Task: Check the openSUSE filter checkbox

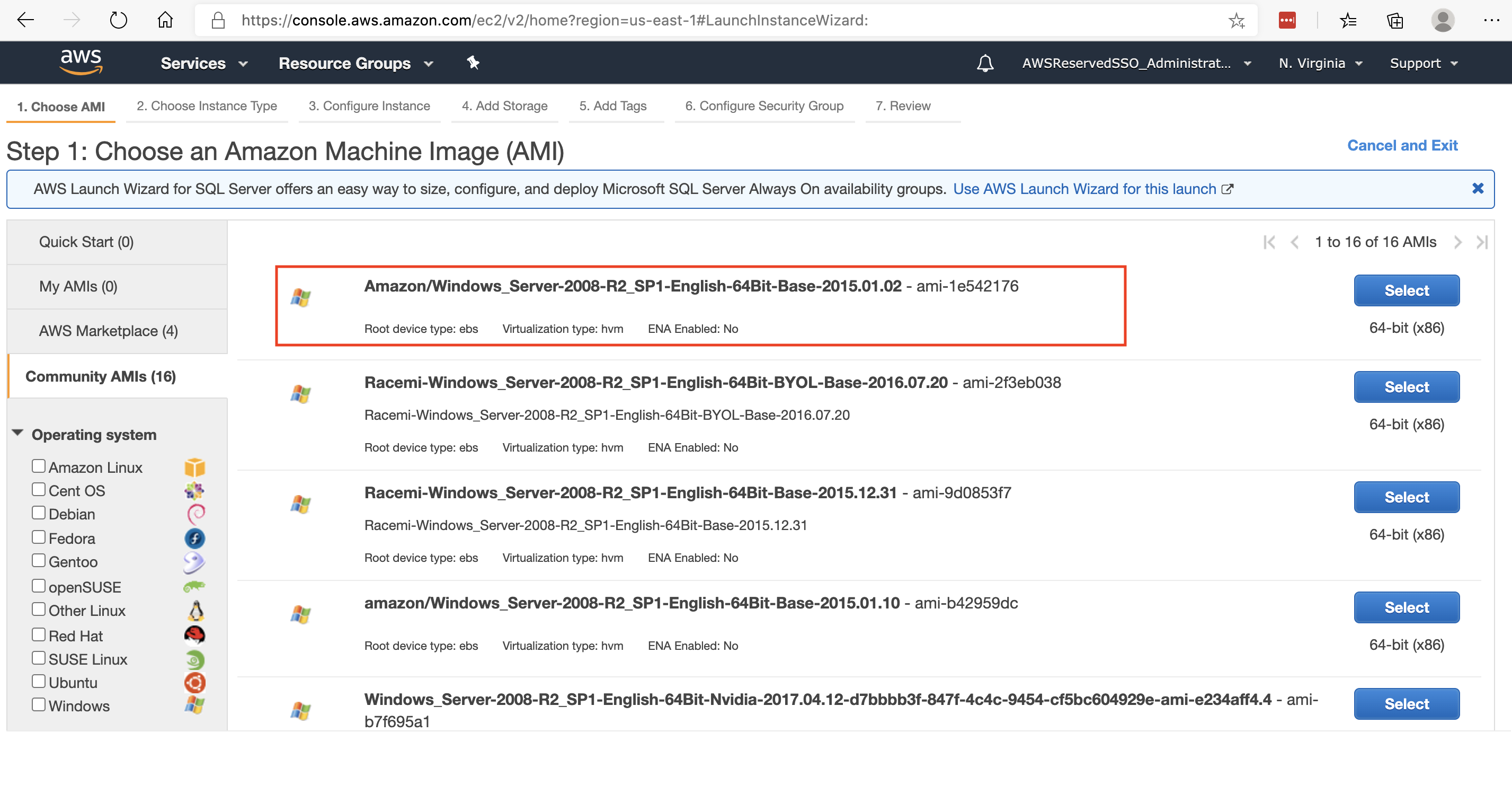Action: tap(39, 586)
